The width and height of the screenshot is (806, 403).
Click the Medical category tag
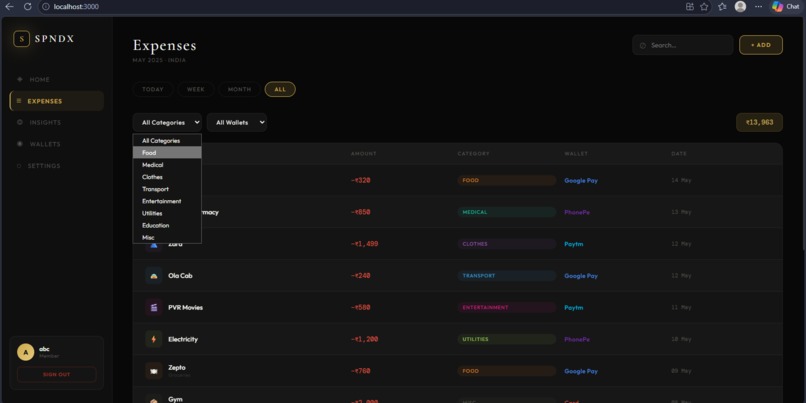[506, 212]
